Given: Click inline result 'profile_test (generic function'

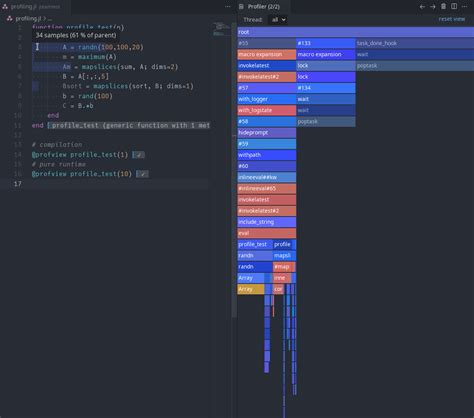Looking at the screenshot, I should pyautogui.click(x=129, y=125).
